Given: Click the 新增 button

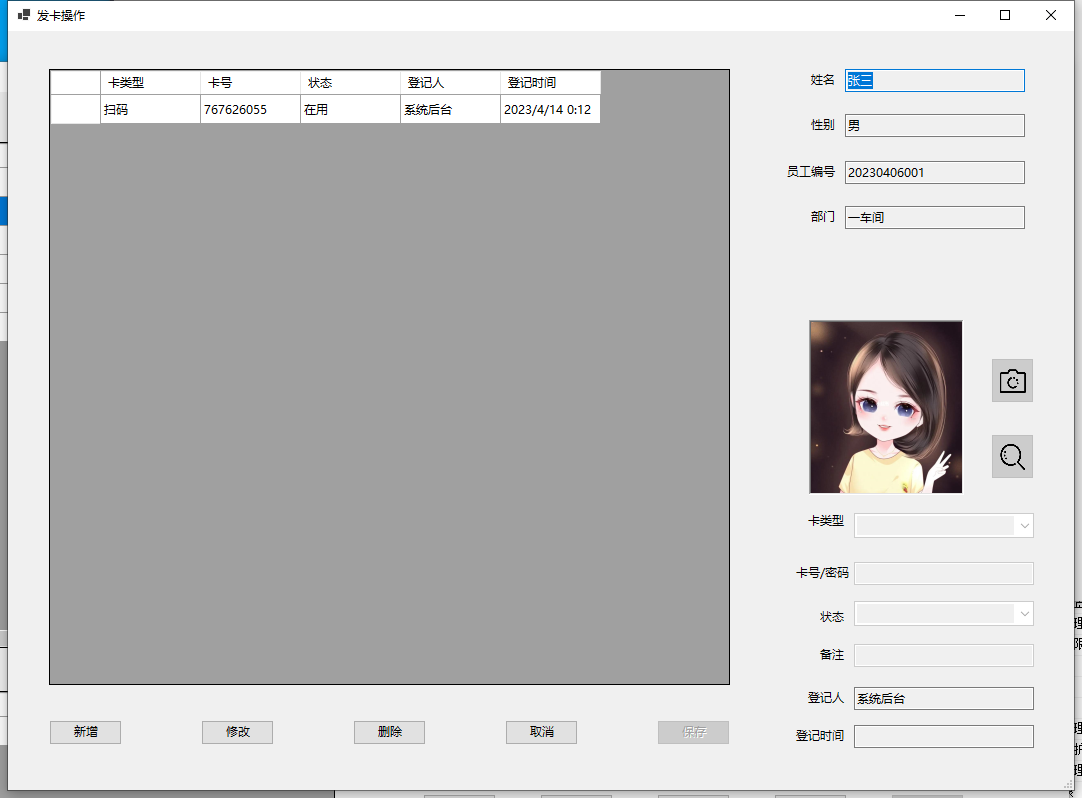Looking at the screenshot, I should pos(86,732).
